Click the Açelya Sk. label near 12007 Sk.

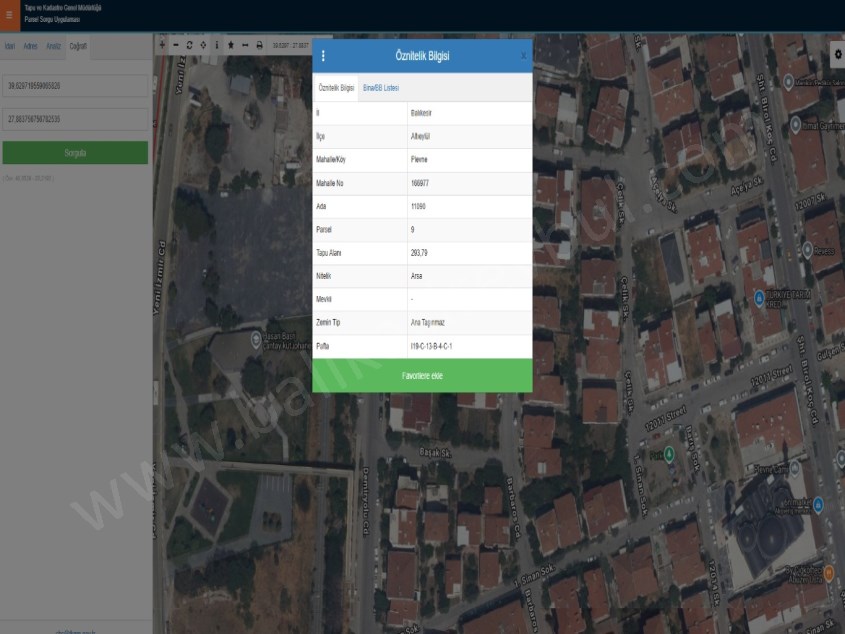pos(747,186)
